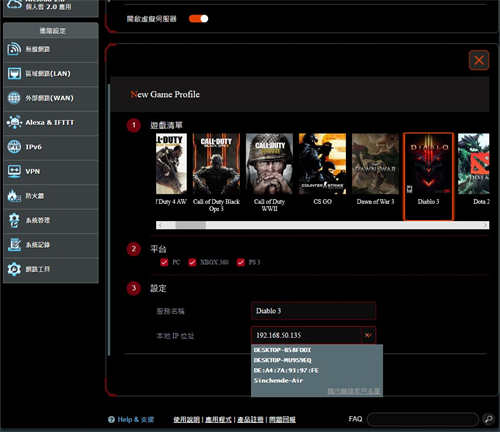The height and width of the screenshot is (432, 500).
Task: Click the service name field containing Diablo 3
Action: click(x=313, y=311)
